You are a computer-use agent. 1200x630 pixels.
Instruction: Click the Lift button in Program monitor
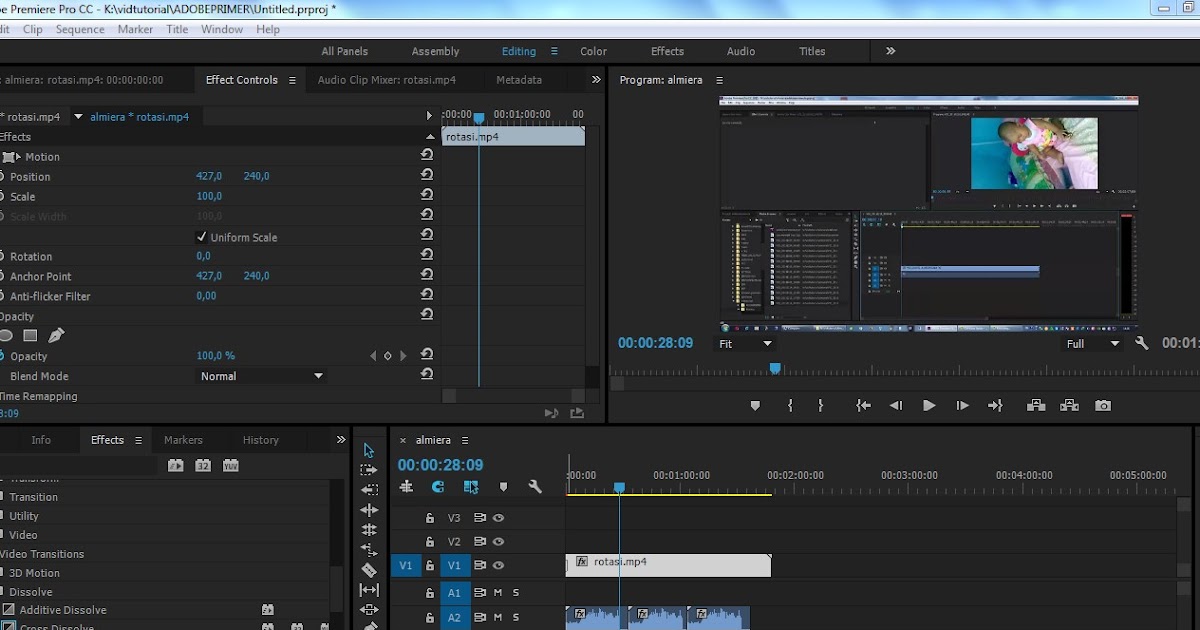[1036, 406]
